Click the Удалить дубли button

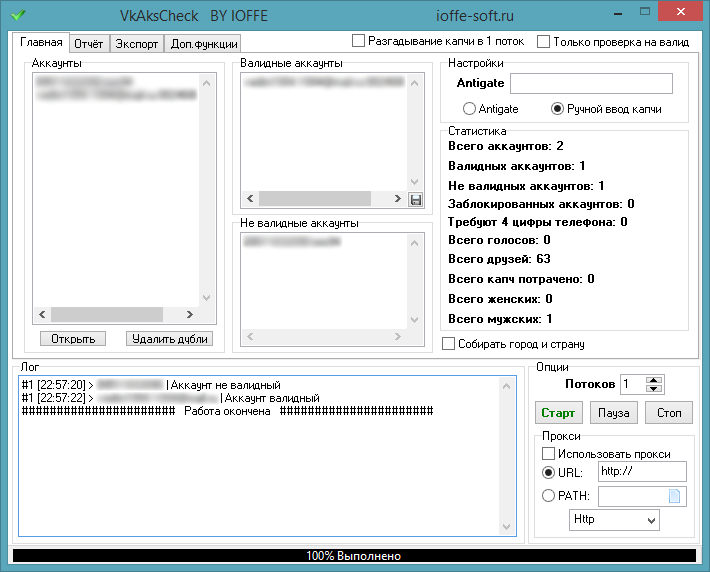tap(169, 339)
